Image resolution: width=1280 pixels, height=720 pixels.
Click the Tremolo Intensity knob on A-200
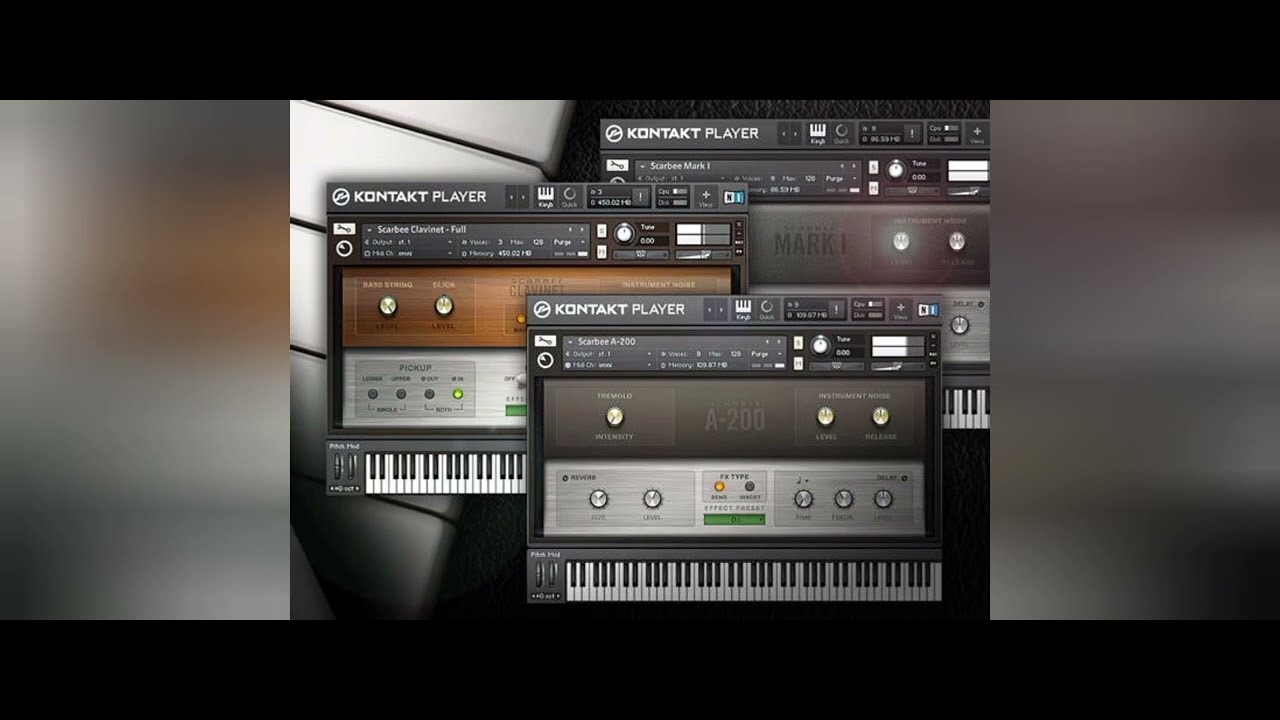614,415
